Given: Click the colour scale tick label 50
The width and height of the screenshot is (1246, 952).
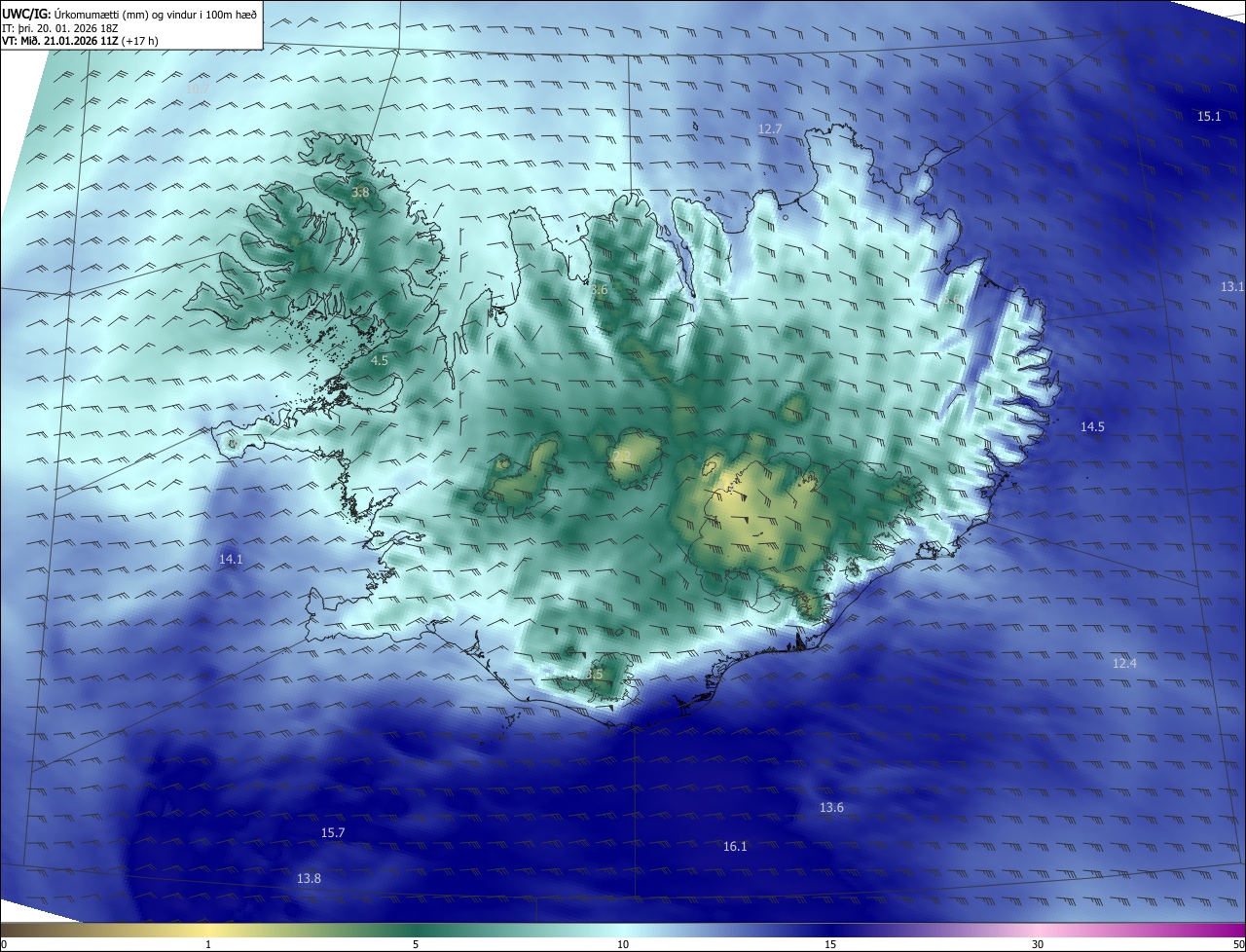Looking at the screenshot, I should click(x=1238, y=944).
